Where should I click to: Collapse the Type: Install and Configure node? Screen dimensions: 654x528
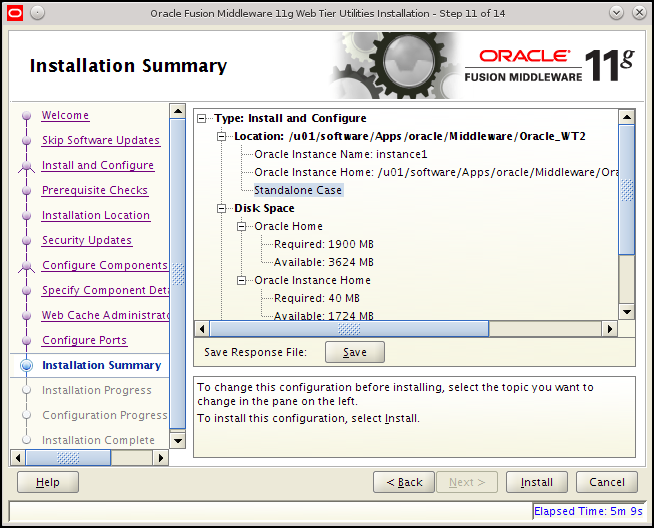(201, 119)
